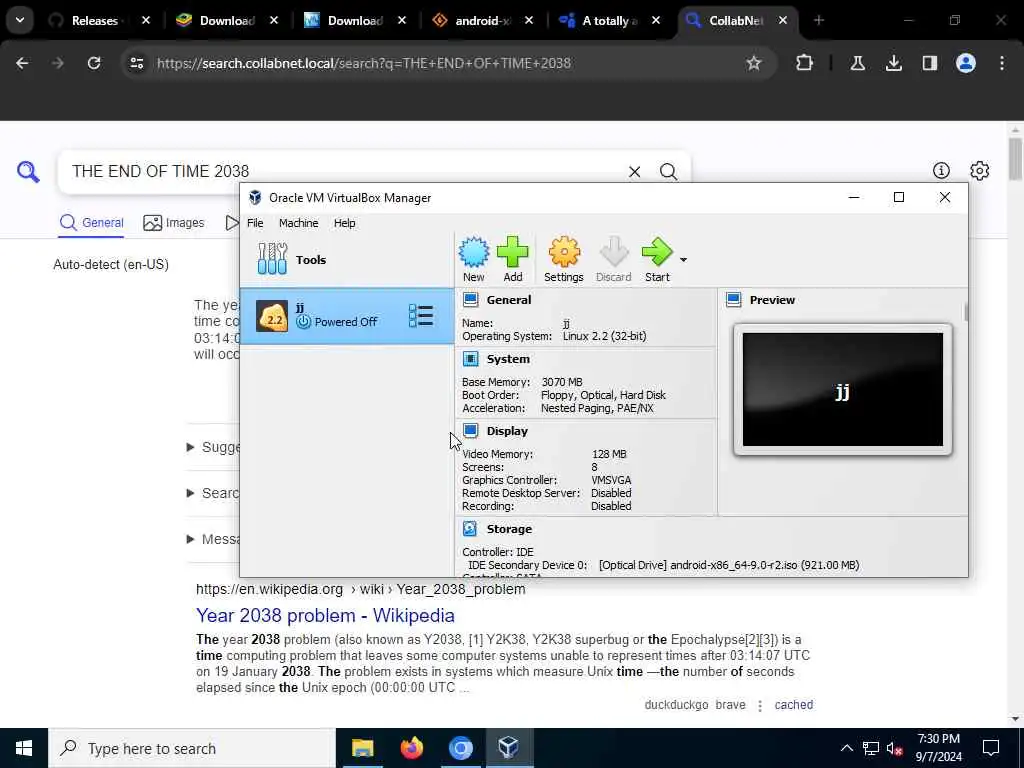Open the cached result link

[x=793, y=705]
